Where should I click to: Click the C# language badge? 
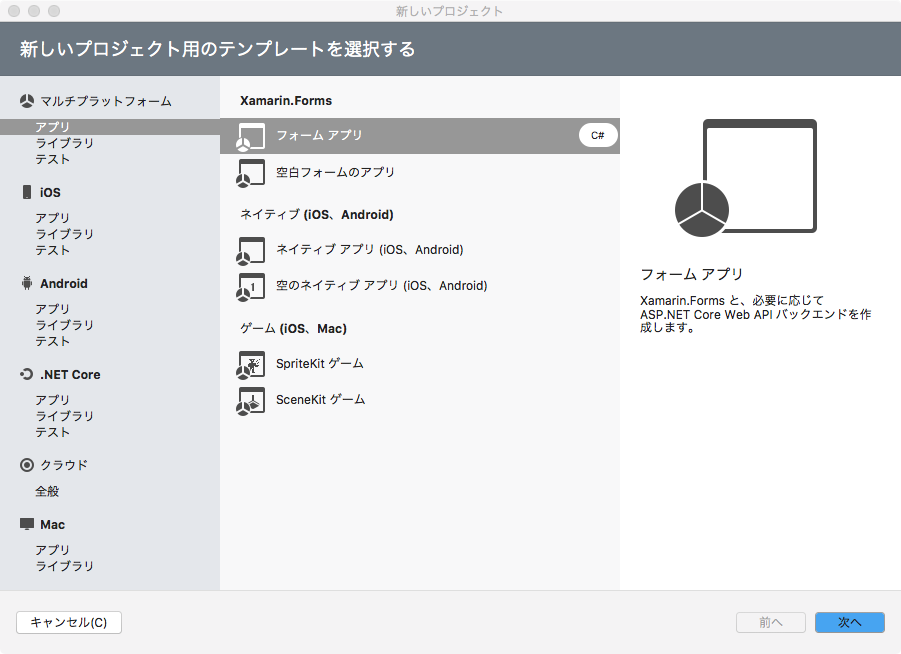tap(597, 134)
